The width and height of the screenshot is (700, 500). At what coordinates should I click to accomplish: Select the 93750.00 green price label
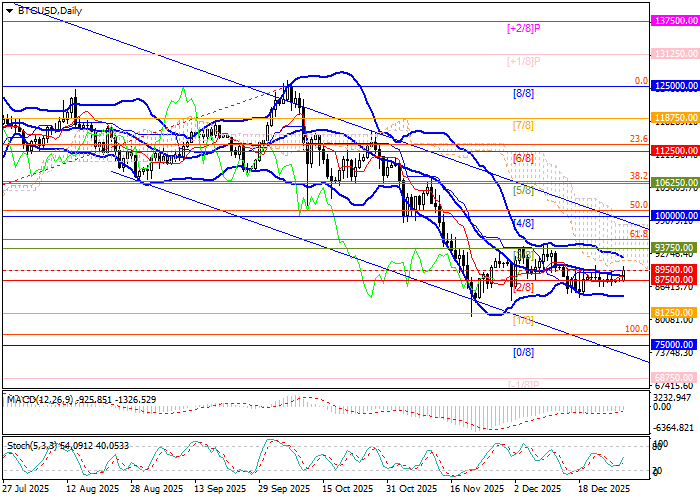[x=675, y=248]
